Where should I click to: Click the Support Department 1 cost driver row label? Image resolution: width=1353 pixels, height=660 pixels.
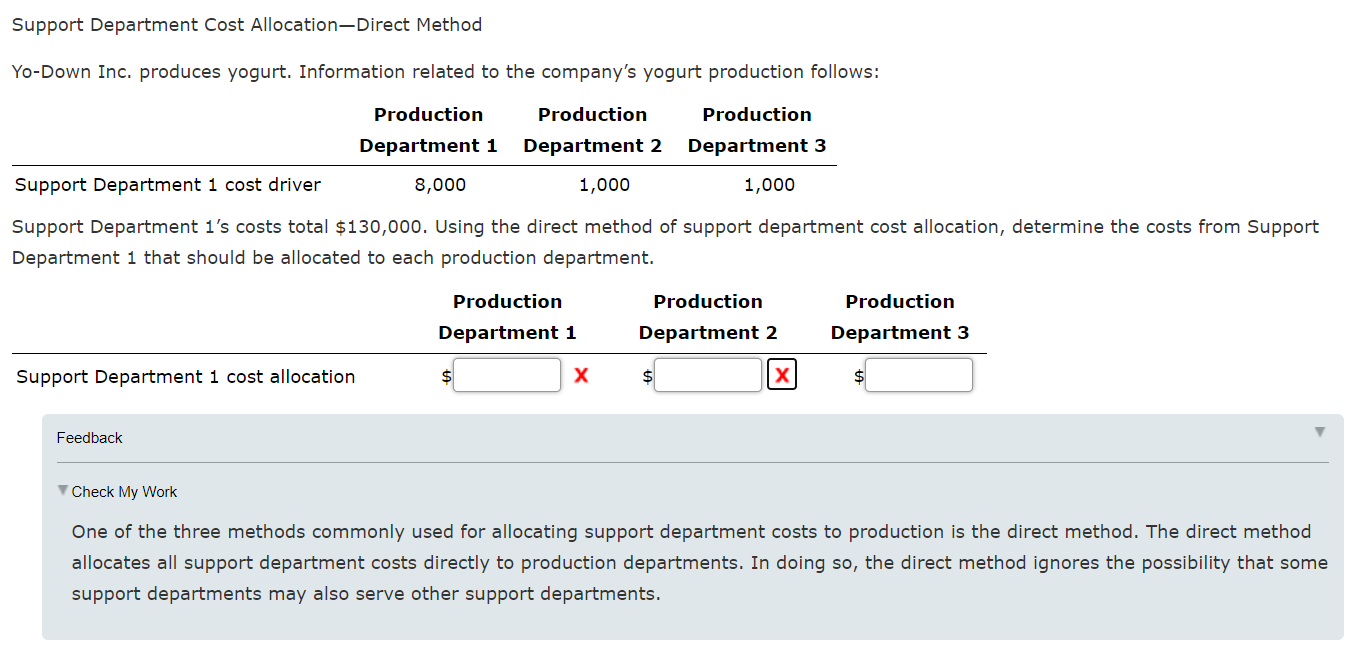167,184
